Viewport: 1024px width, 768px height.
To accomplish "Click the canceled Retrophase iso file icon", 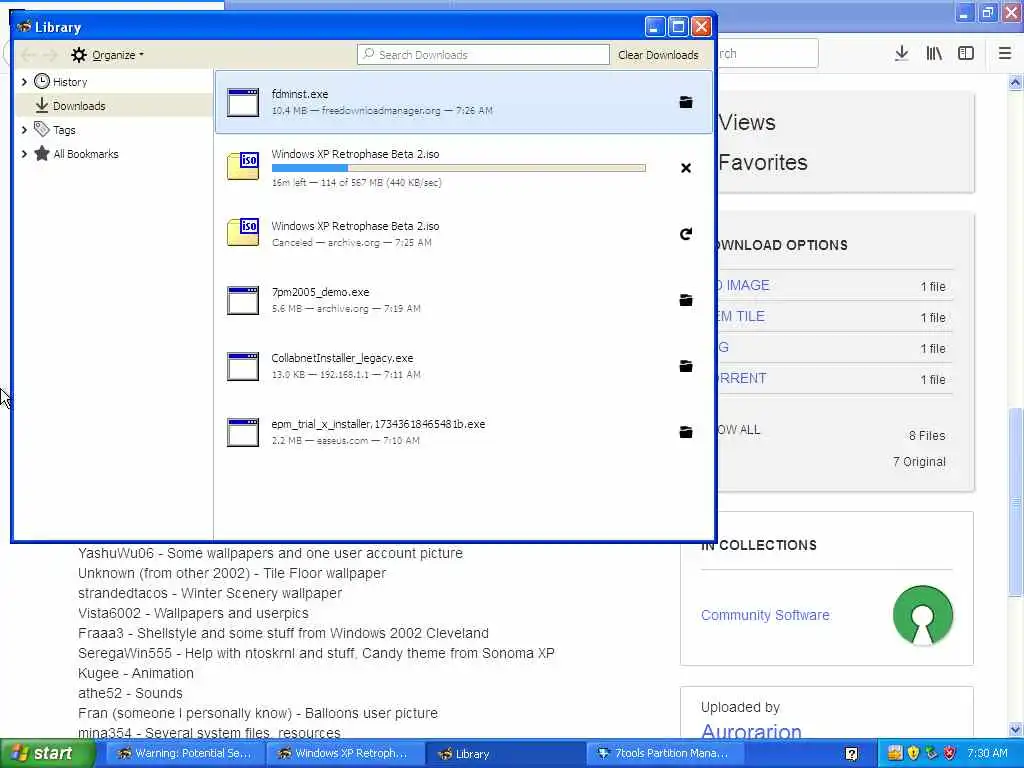I will 243,232.
